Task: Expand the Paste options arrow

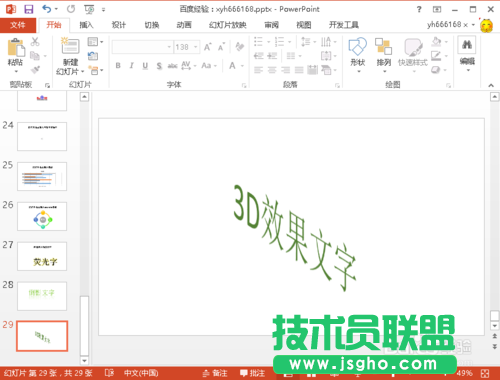Action: pyautogui.click(x=16, y=71)
